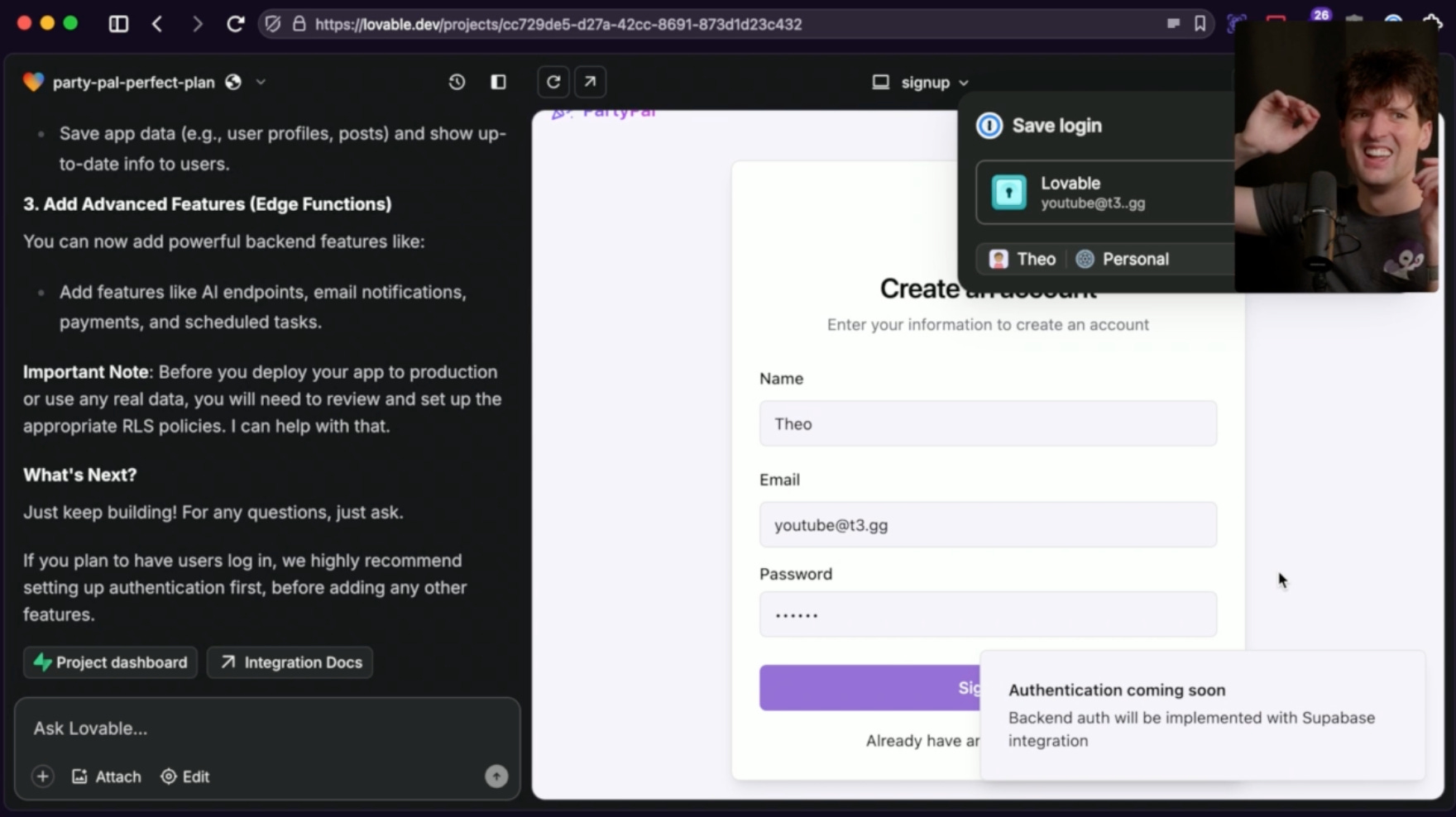Open the signup route dropdown
1456x817 pixels.
(x=934, y=83)
